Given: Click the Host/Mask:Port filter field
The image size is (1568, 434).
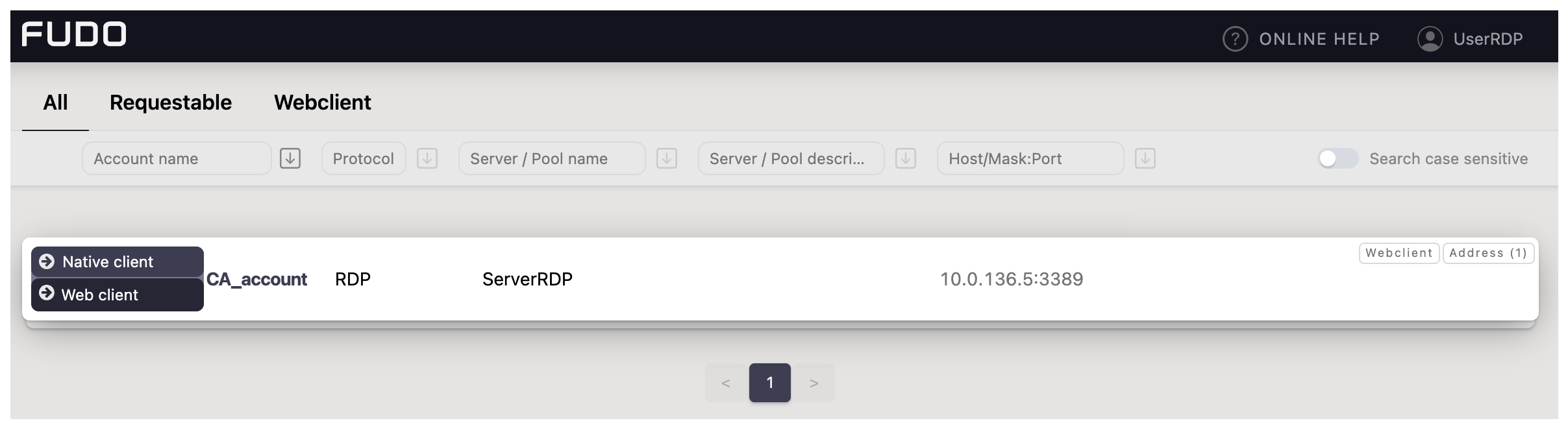Looking at the screenshot, I should click(1030, 158).
